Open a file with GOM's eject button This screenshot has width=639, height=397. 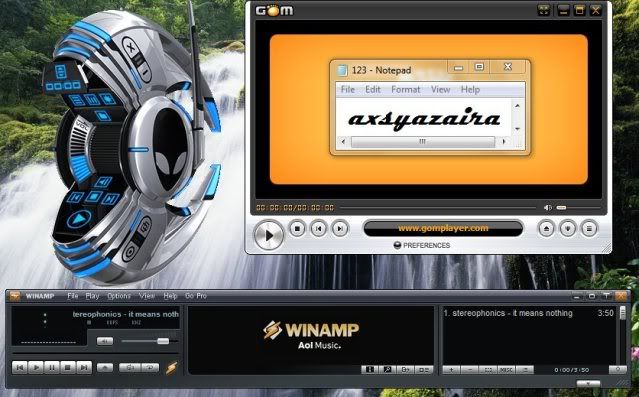click(546, 229)
